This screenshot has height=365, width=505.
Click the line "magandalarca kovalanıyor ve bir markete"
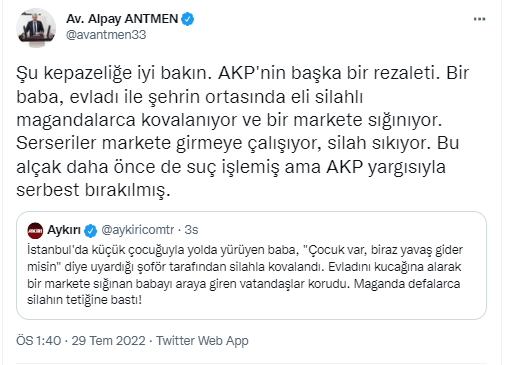[x=229, y=120]
